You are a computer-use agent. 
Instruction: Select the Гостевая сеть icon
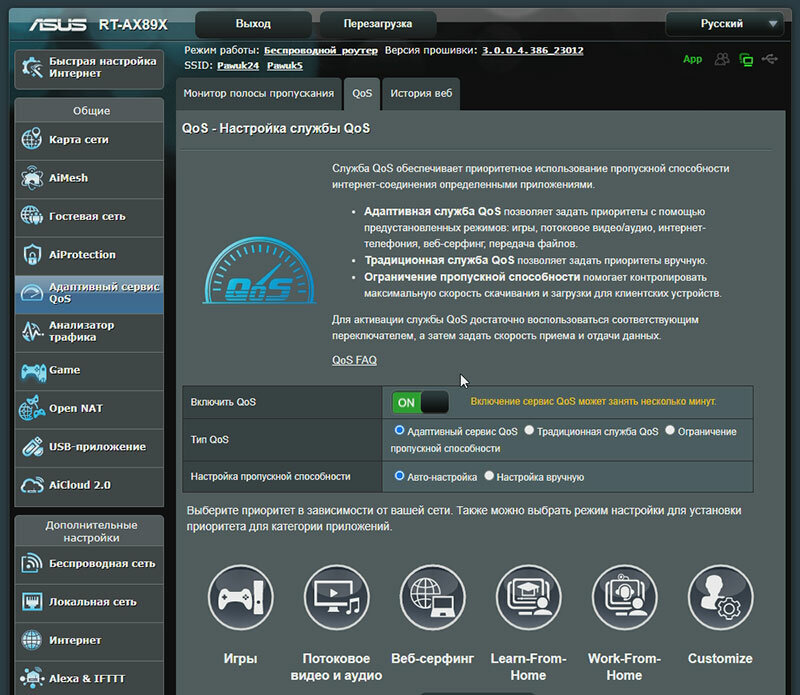32,216
